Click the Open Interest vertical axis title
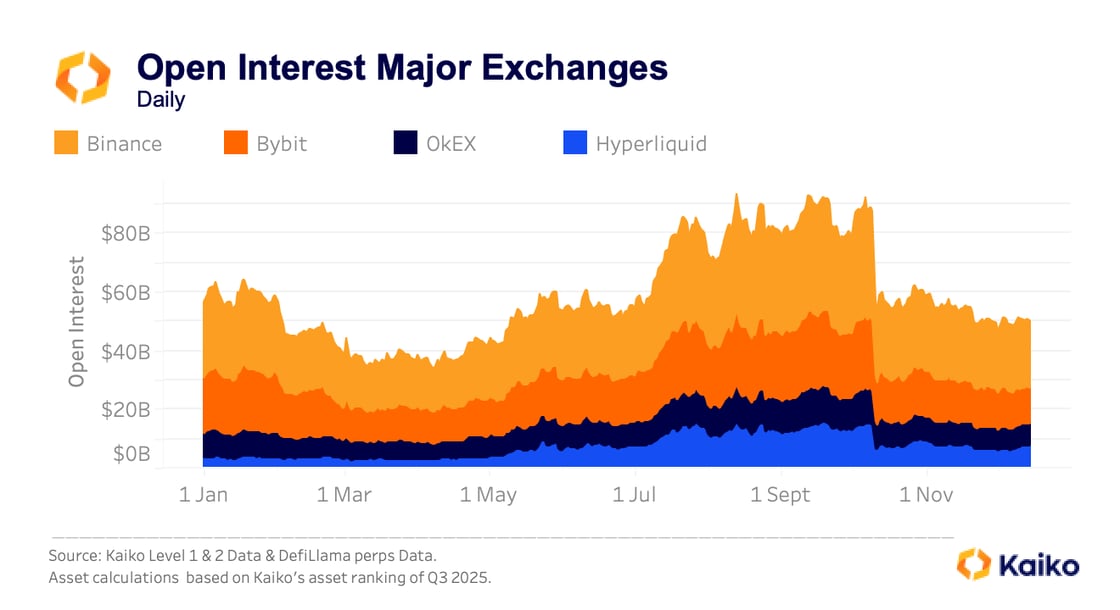Image resolution: width=1120 pixels, height=610 pixels. click(77, 322)
